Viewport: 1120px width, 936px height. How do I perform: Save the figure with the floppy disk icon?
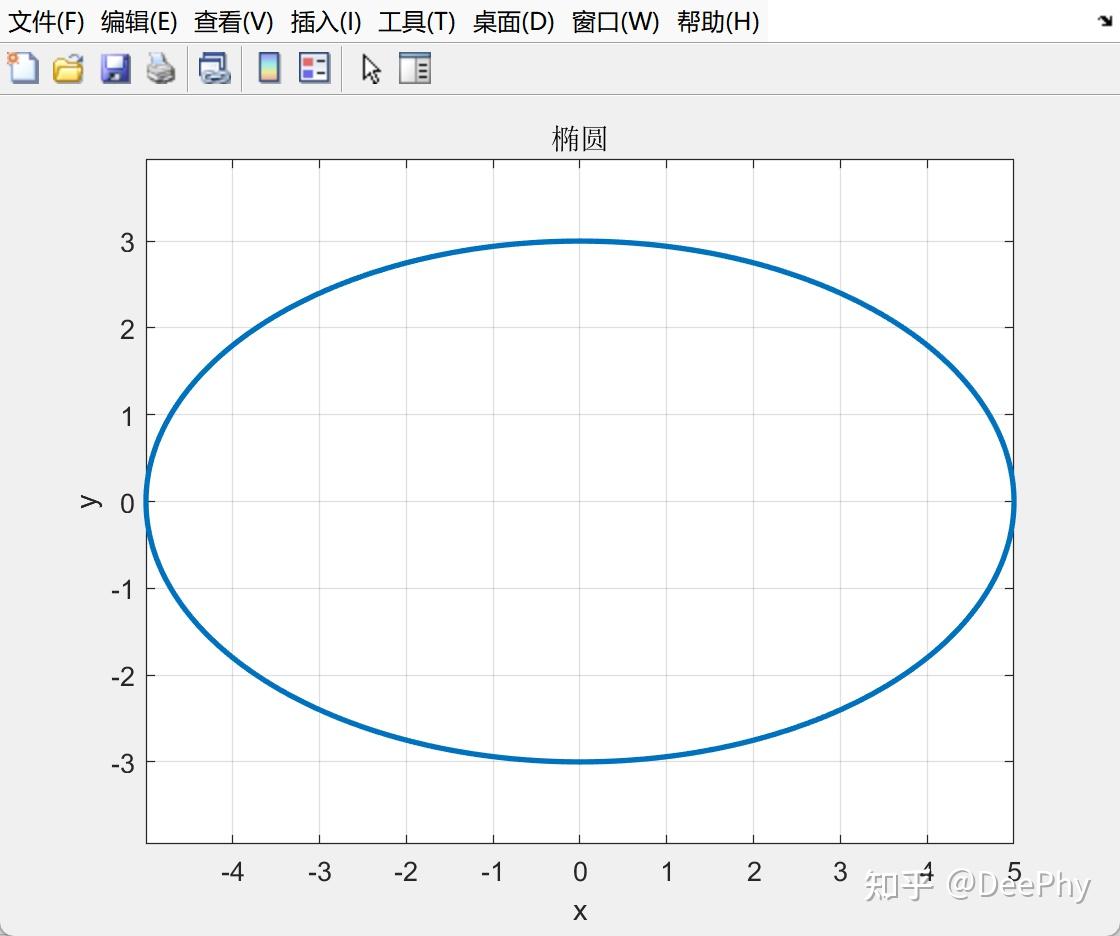pyautogui.click(x=115, y=69)
